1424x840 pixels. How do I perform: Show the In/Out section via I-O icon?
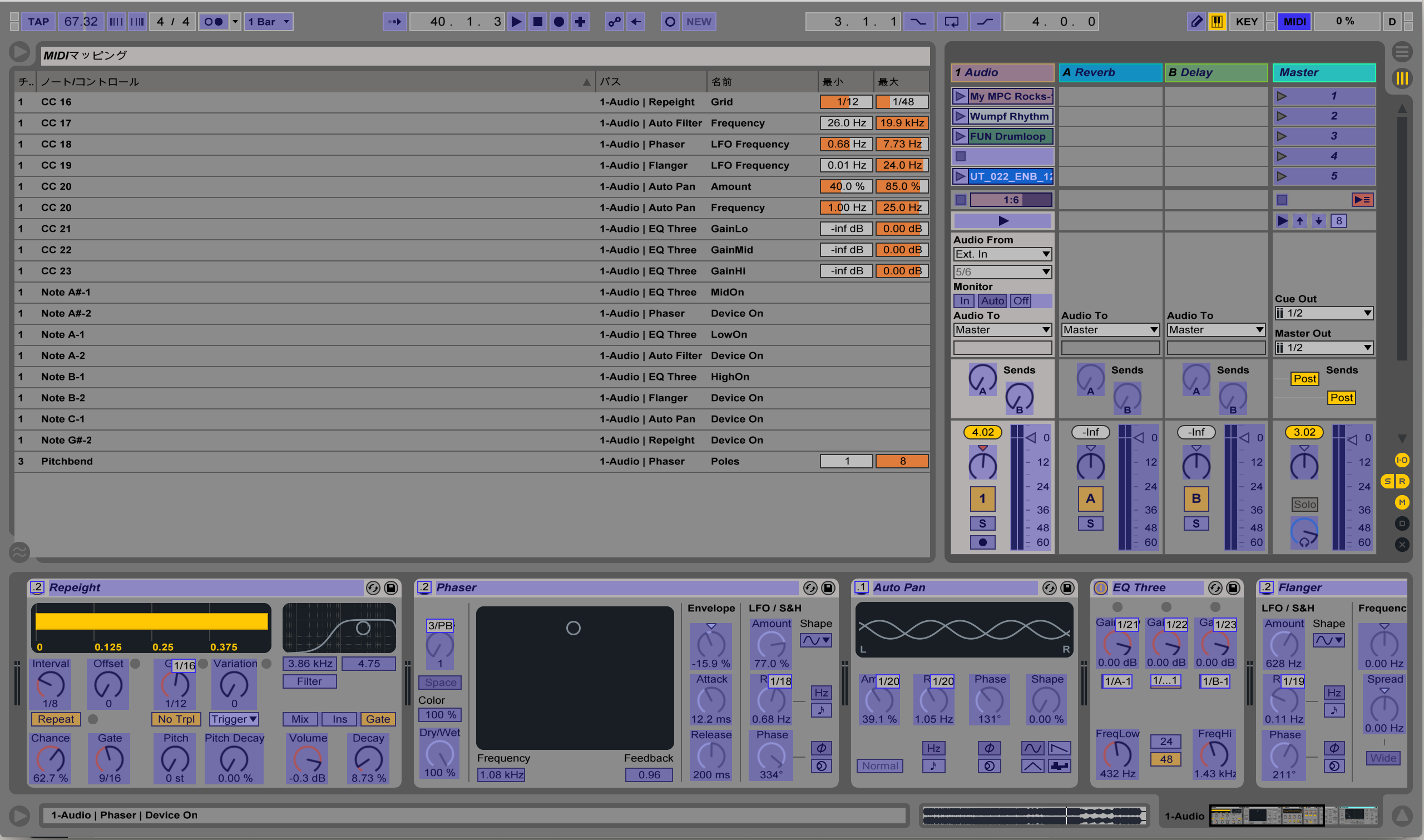pos(1402,460)
